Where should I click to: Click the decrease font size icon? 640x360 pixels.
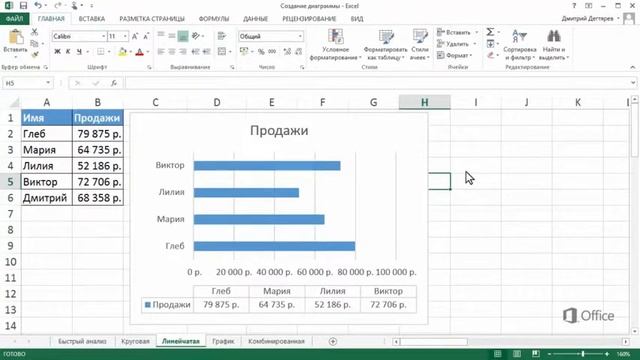(146, 36)
